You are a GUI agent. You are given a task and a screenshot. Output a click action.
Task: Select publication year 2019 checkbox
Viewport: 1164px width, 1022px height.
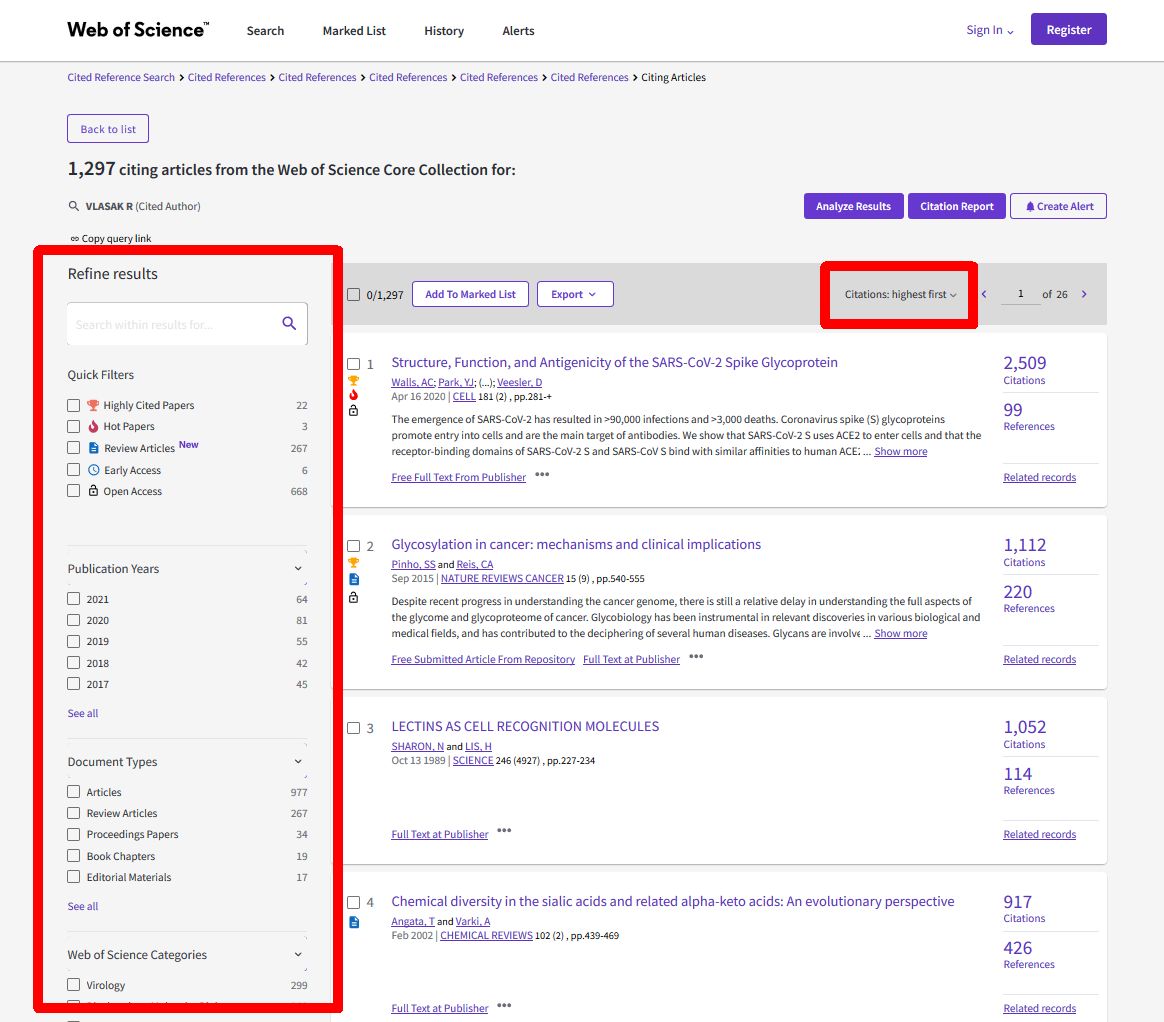[x=73, y=641]
